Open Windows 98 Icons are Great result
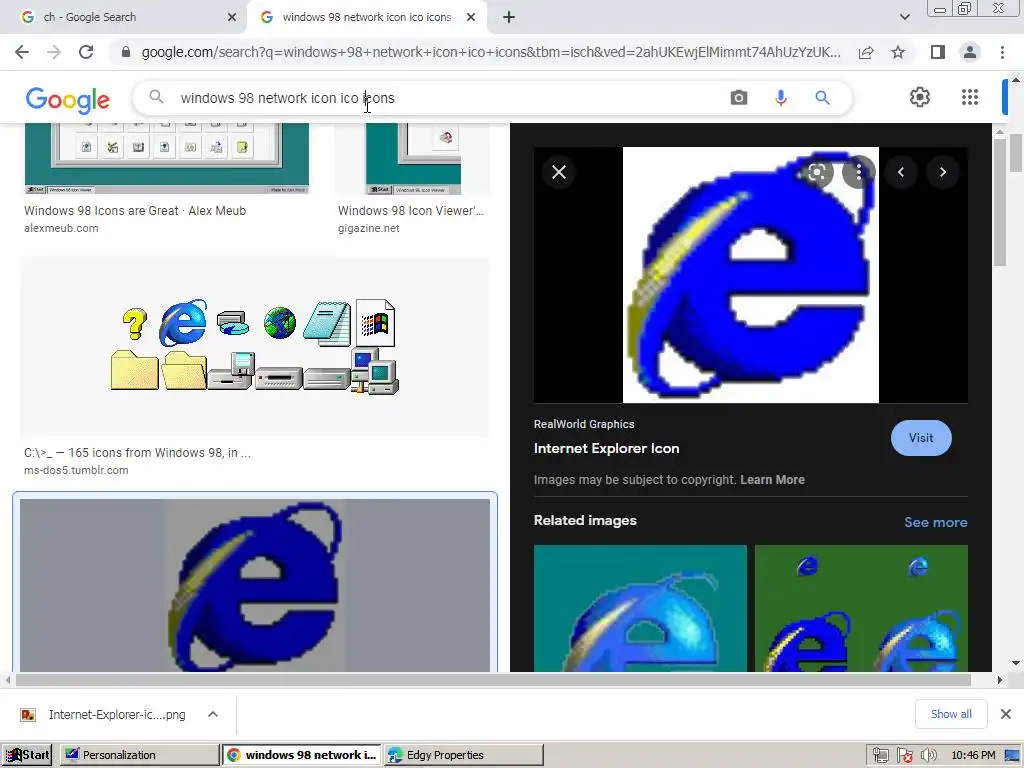 (135, 211)
